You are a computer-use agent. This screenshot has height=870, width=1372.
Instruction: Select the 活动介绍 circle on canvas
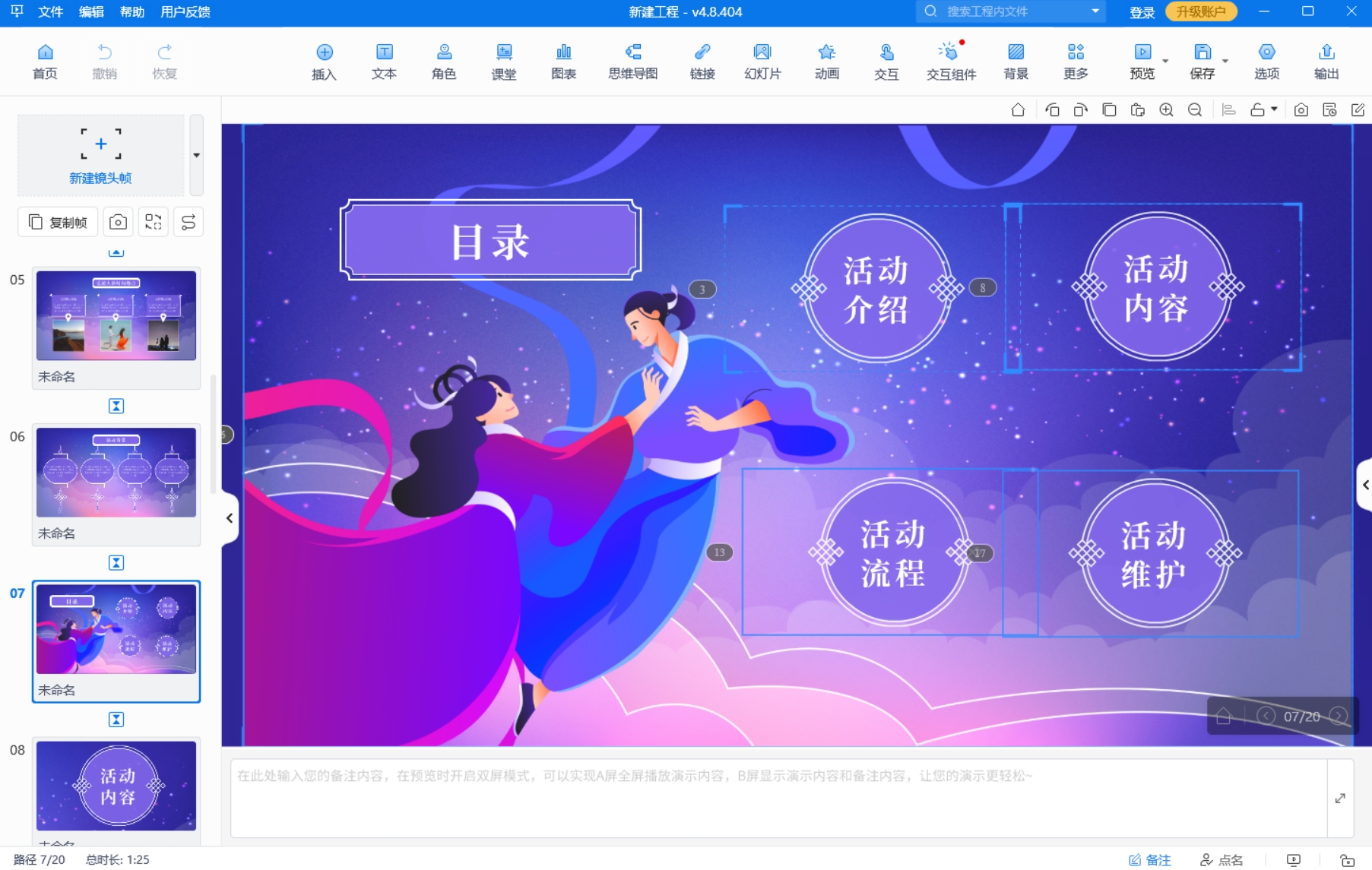pyautogui.click(x=876, y=288)
